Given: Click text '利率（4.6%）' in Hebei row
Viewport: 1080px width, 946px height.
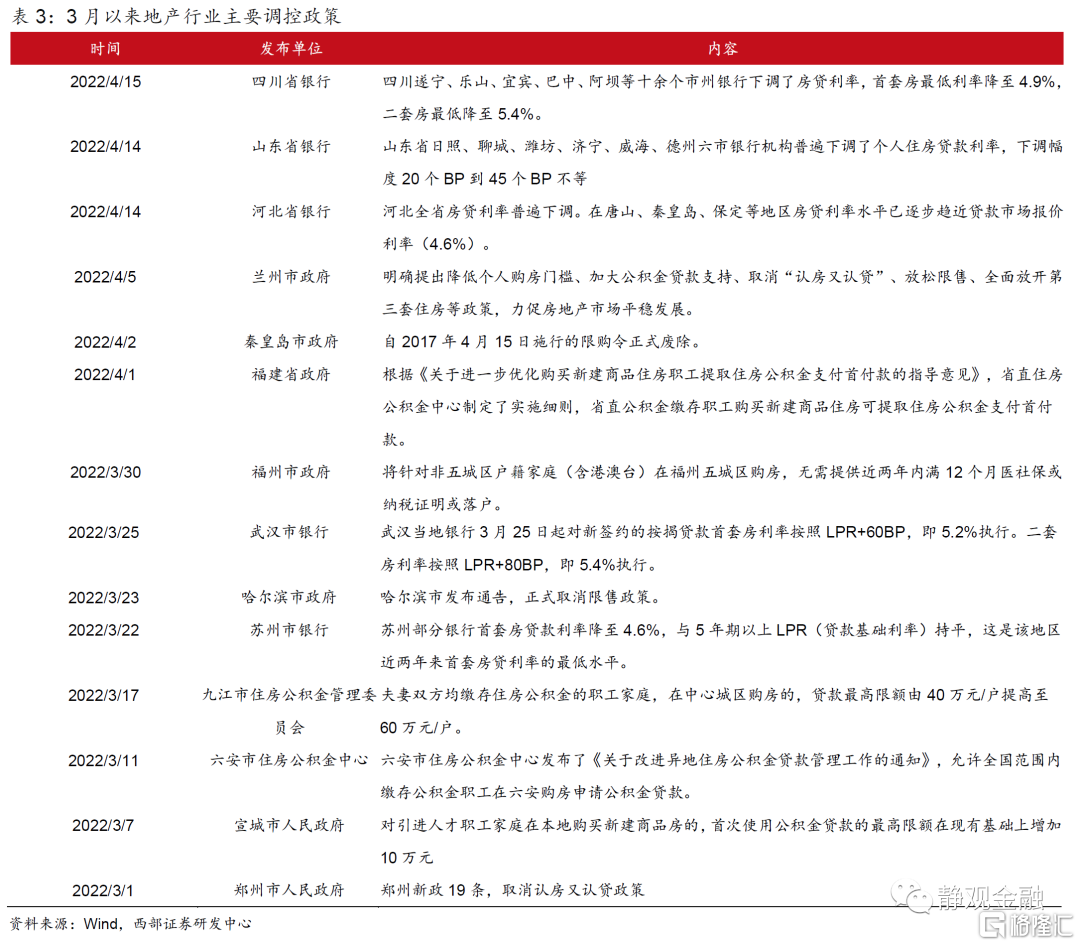Looking at the screenshot, I should [x=430, y=244].
